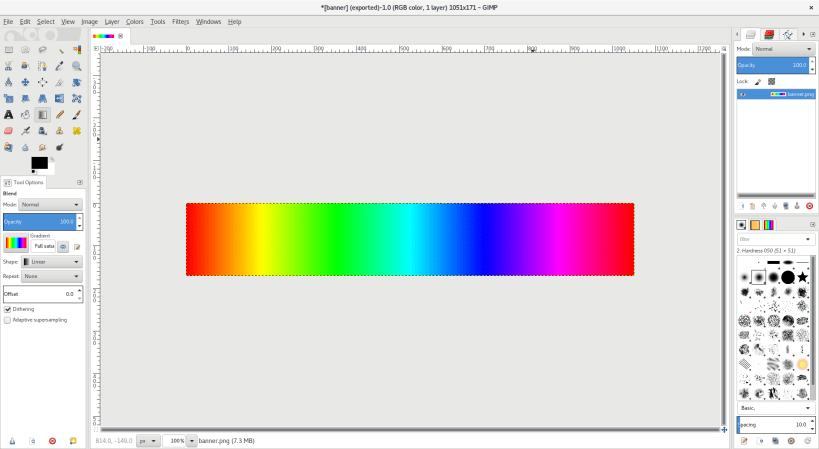Open the layer Mode Normal dropdown
The image size is (819, 449).
[x=784, y=49]
